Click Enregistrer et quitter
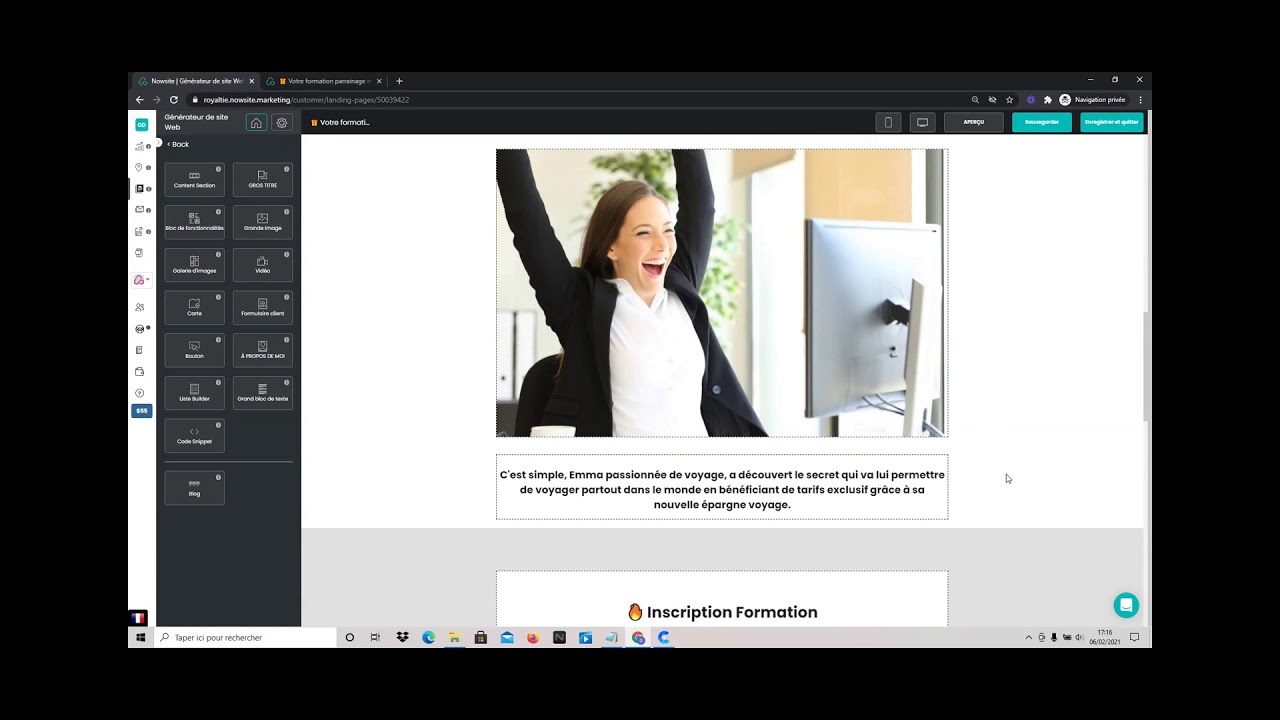This screenshot has height=720, width=1280. (1111, 122)
